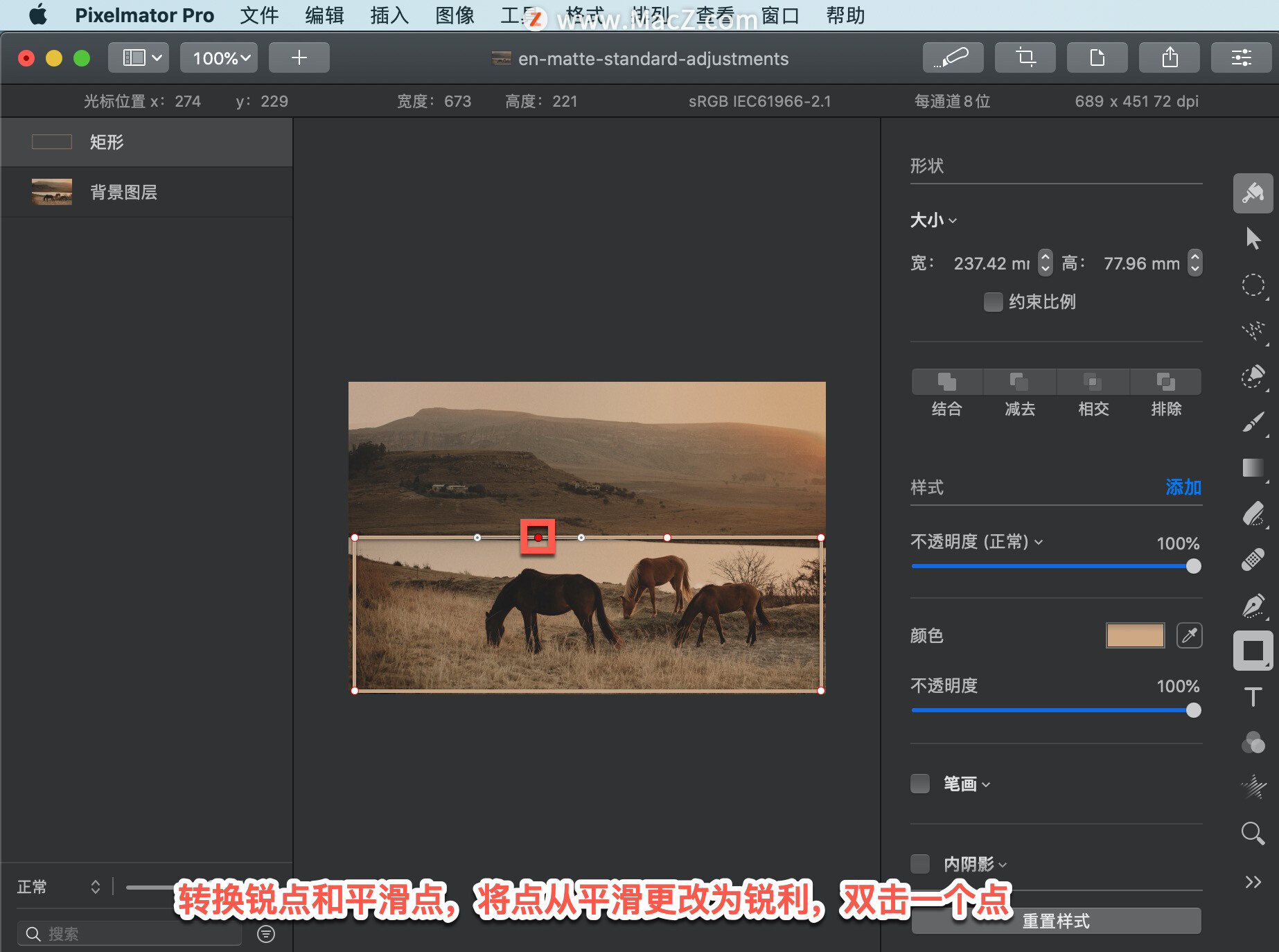1279x952 pixels.
Task: Select the Pen tool
Action: pyautogui.click(x=1253, y=605)
